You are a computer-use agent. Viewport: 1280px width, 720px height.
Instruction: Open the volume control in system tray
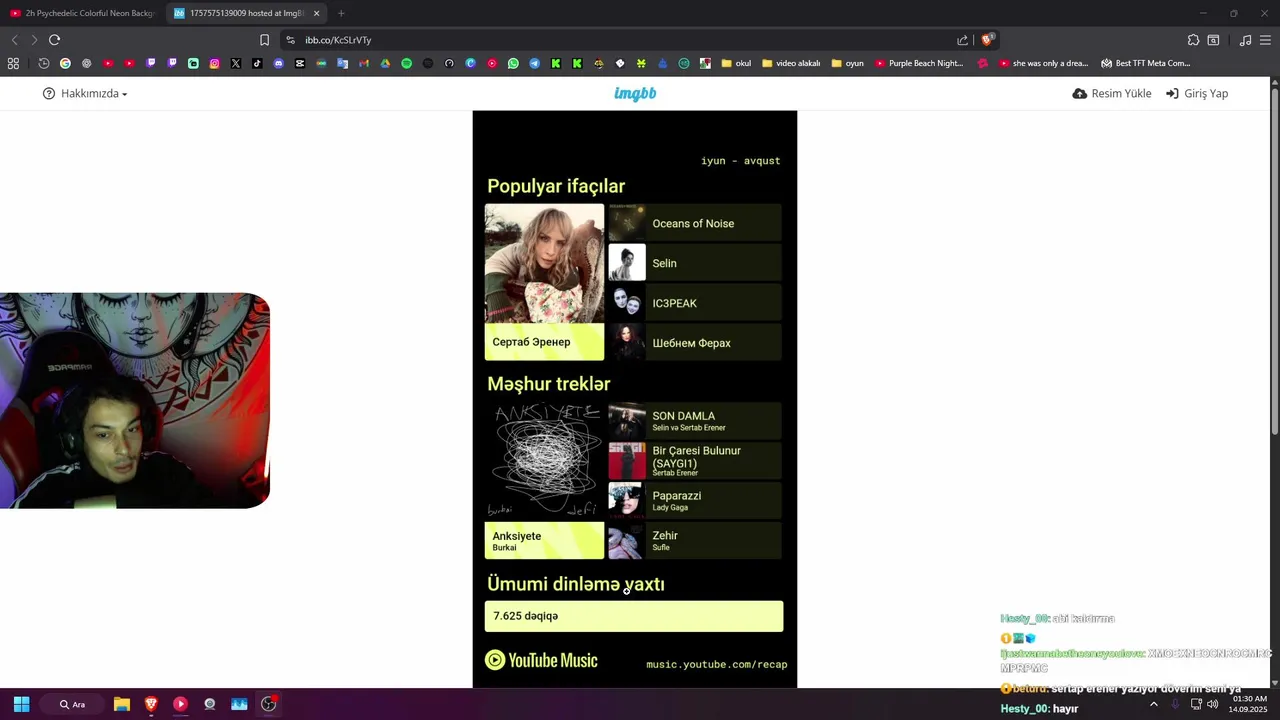[x=1212, y=704]
